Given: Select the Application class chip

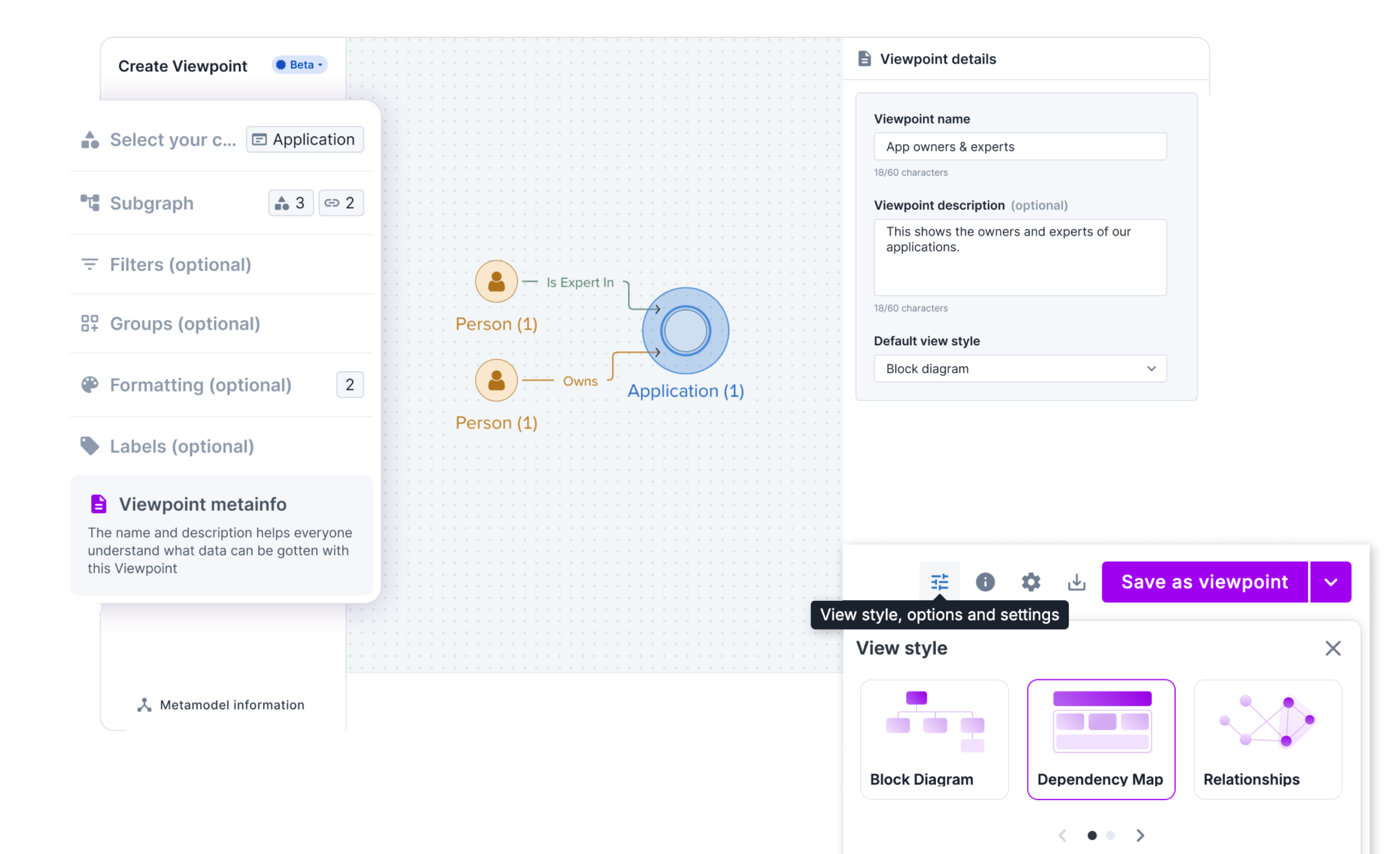Looking at the screenshot, I should (x=305, y=139).
